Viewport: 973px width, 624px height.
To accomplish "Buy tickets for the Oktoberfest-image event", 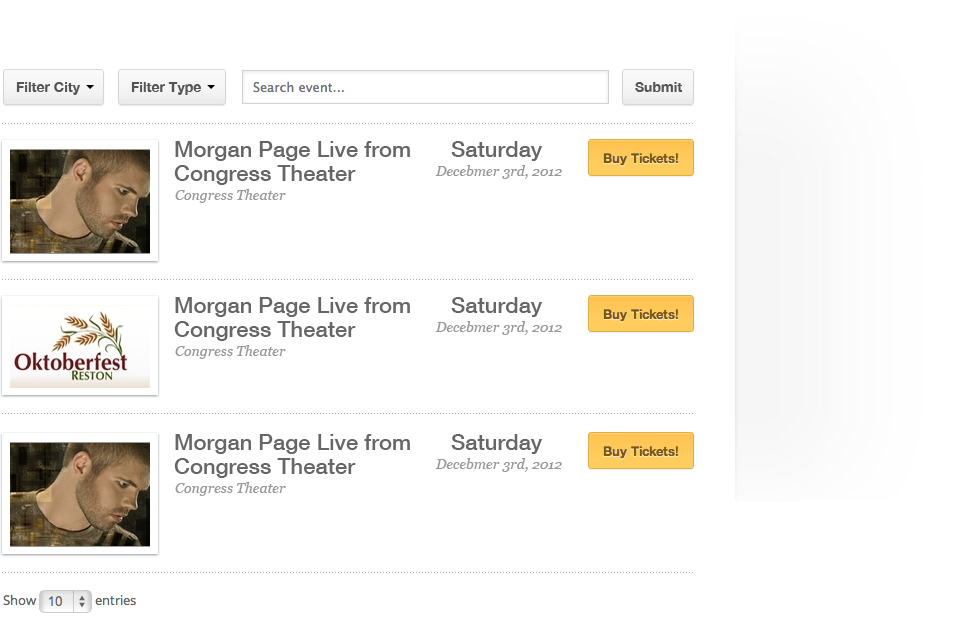I will pyautogui.click(x=641, y=314).
